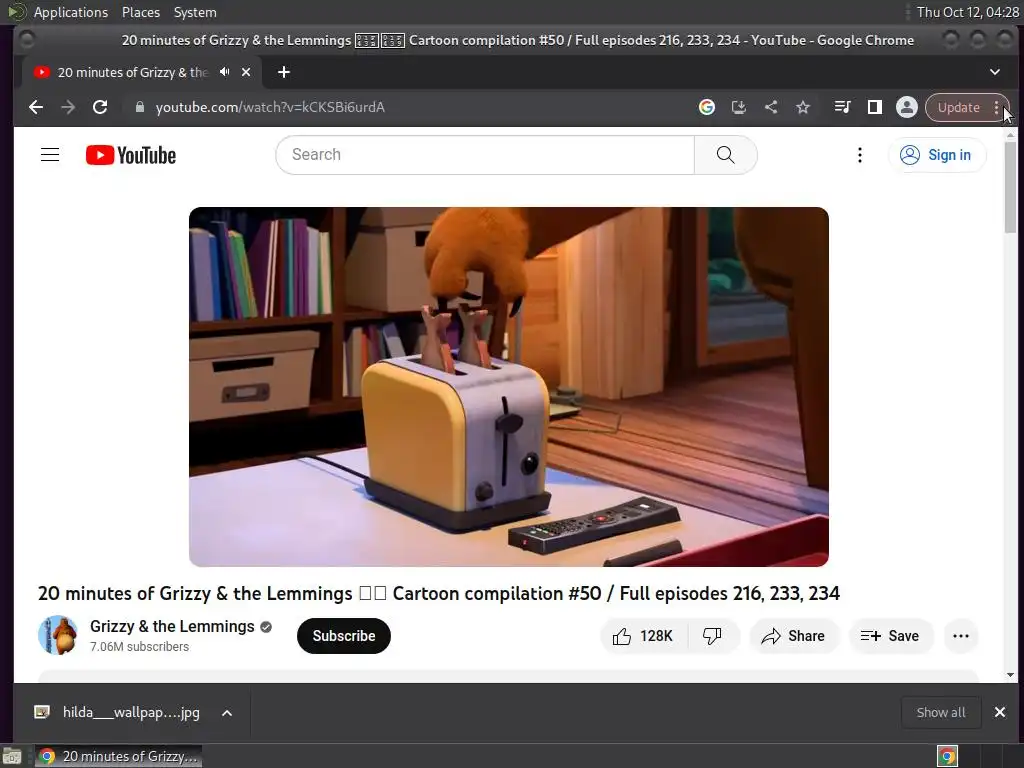Viewport: 1024px width, 768px height.
Task: Reload the YouTube page
Action: coord(100,107)
